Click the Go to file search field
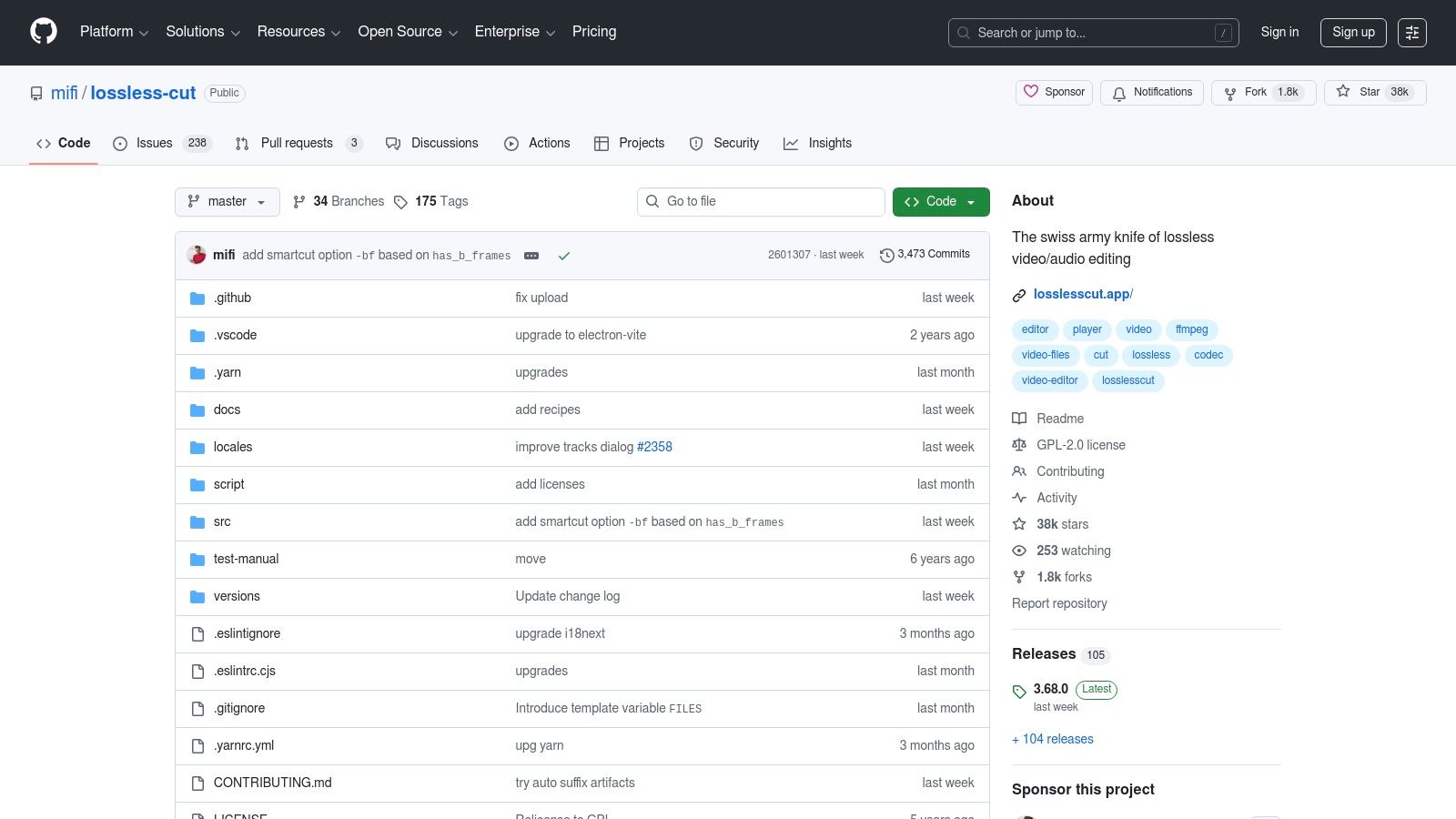The height and width of the screenshot is (819, 1456). [x=761, y=201]
